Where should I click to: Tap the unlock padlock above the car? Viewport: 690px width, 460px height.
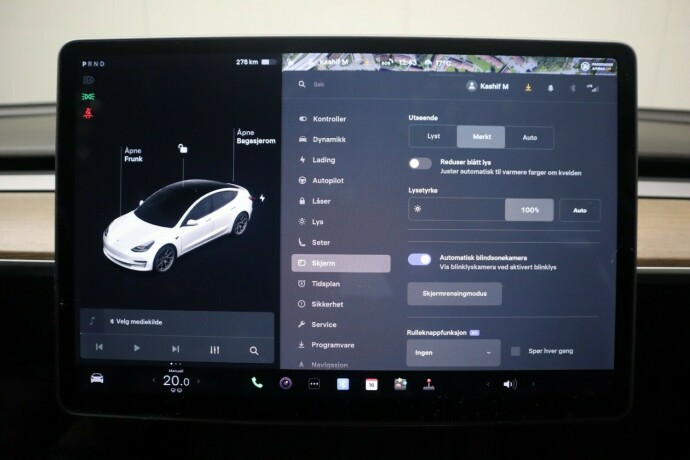point(183,148)
